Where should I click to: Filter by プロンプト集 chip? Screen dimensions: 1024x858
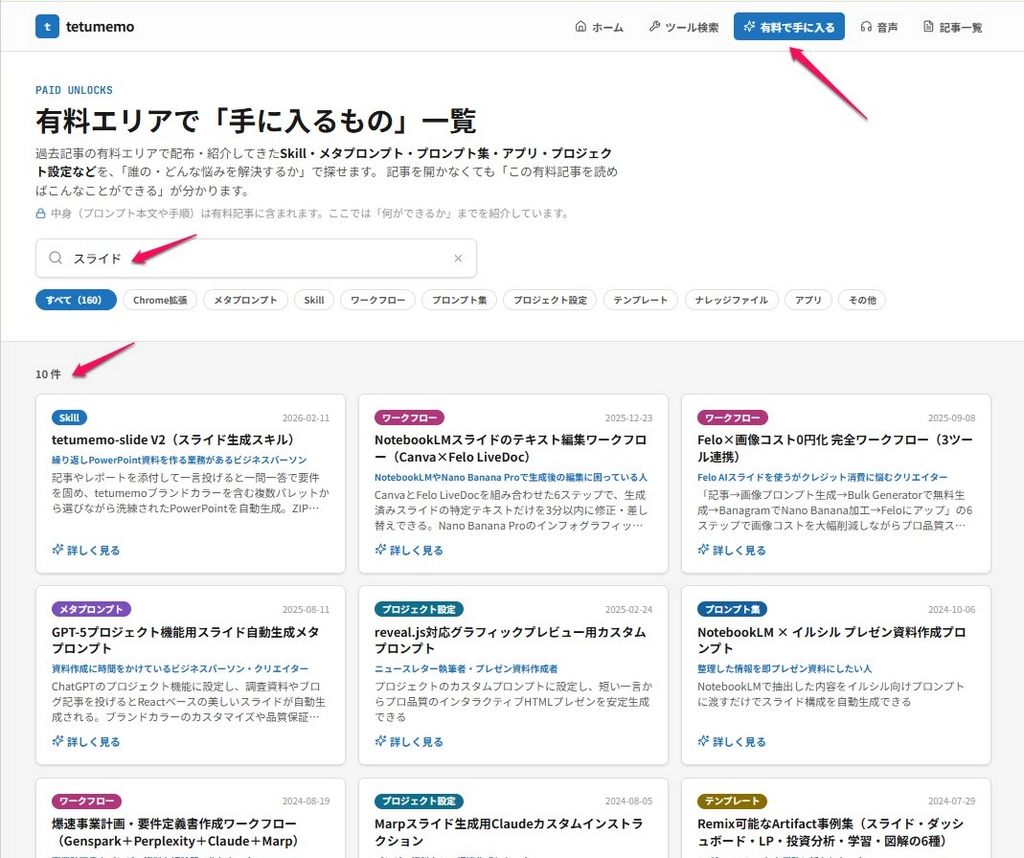(x=459, y=300)
